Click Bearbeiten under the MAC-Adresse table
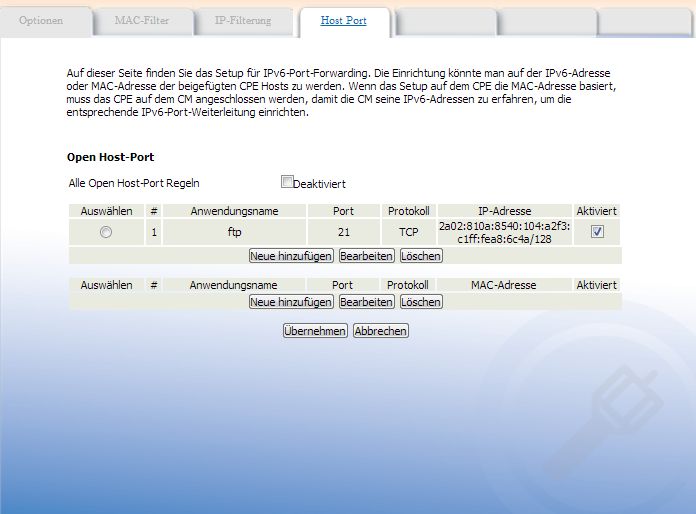 367,302
